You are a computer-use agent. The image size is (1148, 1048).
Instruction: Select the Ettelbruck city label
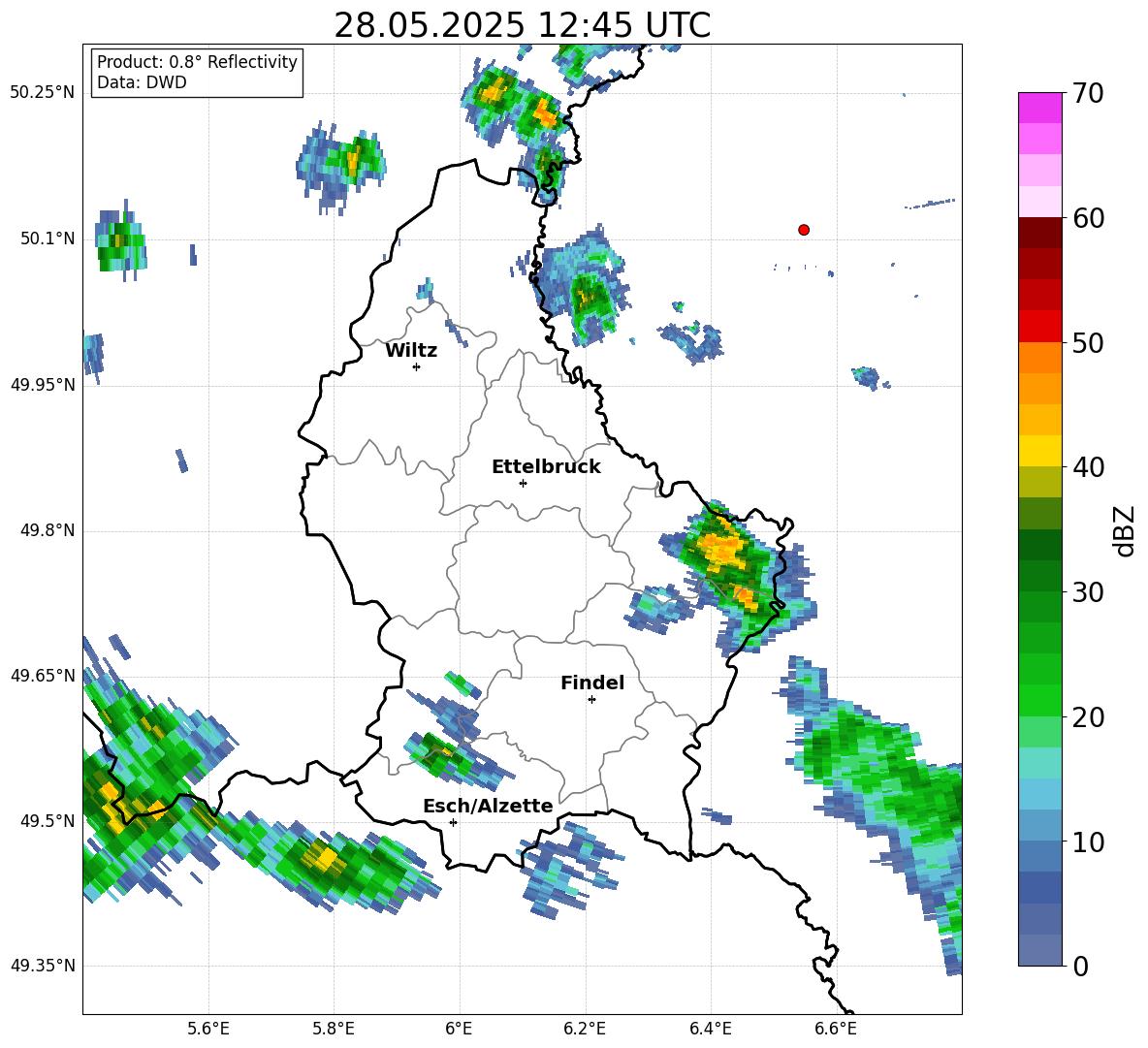(546, 466)
